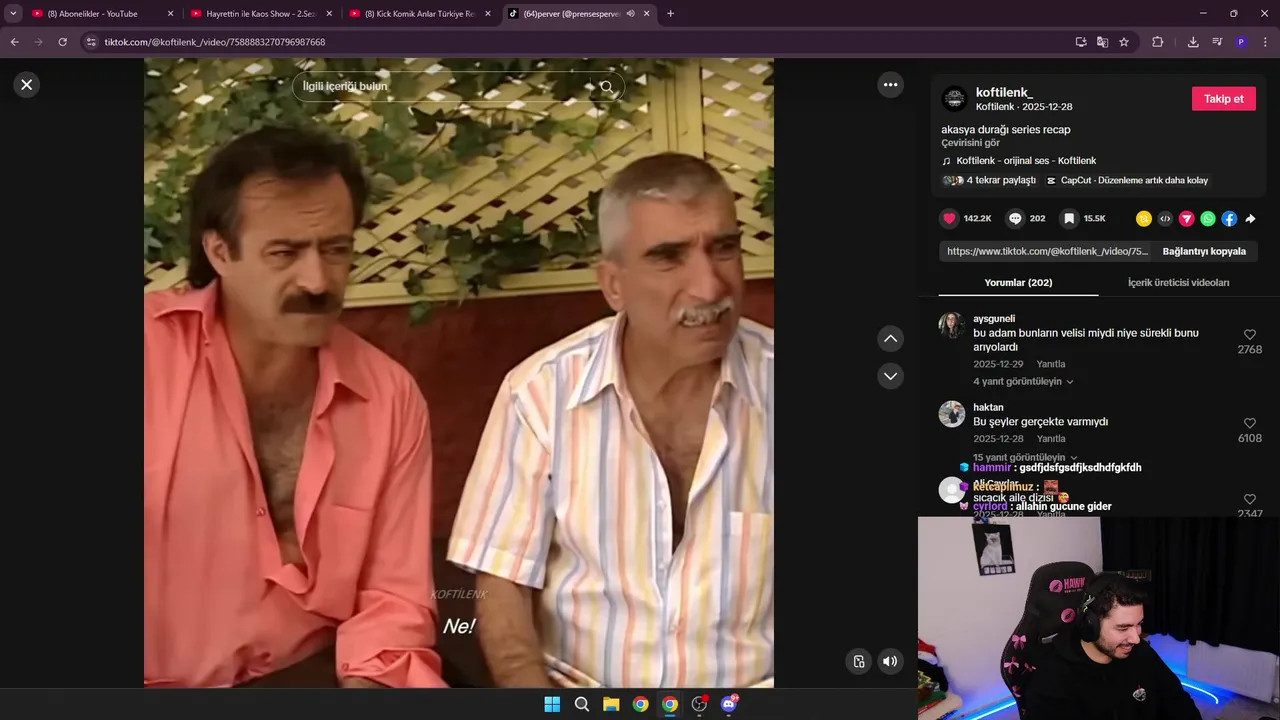The width and height of the screenshot is (1280, 720).
Task: Open the media controls icon in toolbar
Action: (x=1217, y=42)
